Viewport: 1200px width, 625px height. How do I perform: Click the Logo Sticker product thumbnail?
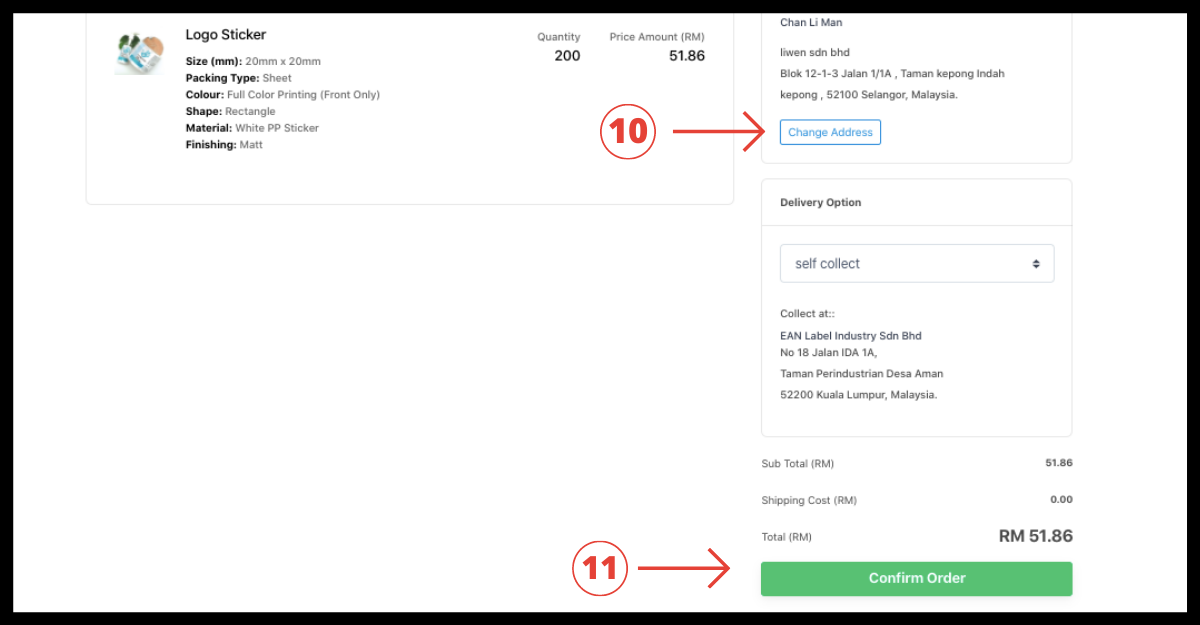click(139, 53)
